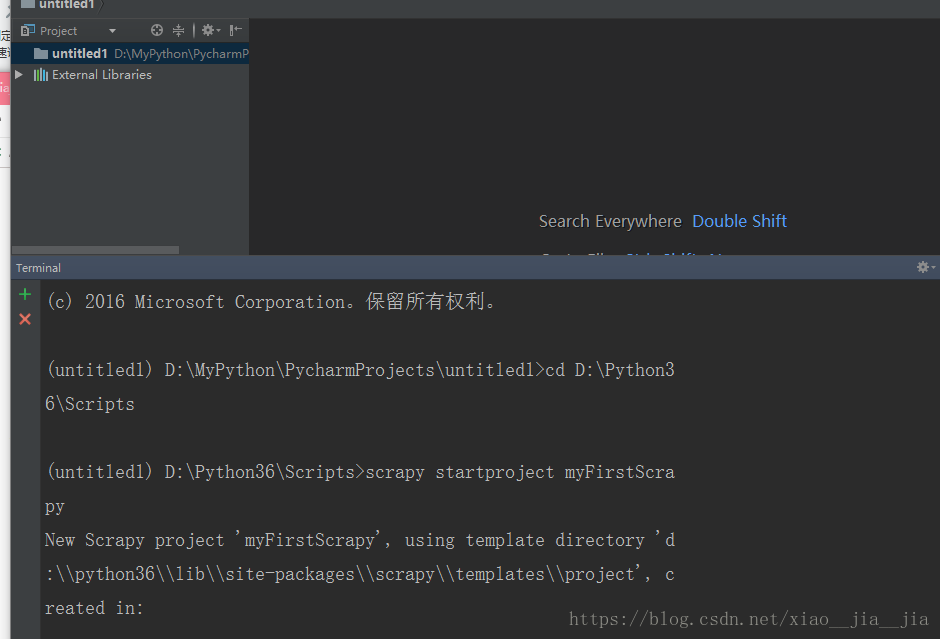Click the Collapse All icon in Project panel
This screenshot has height=639, width=940.
tap(179, 30)
